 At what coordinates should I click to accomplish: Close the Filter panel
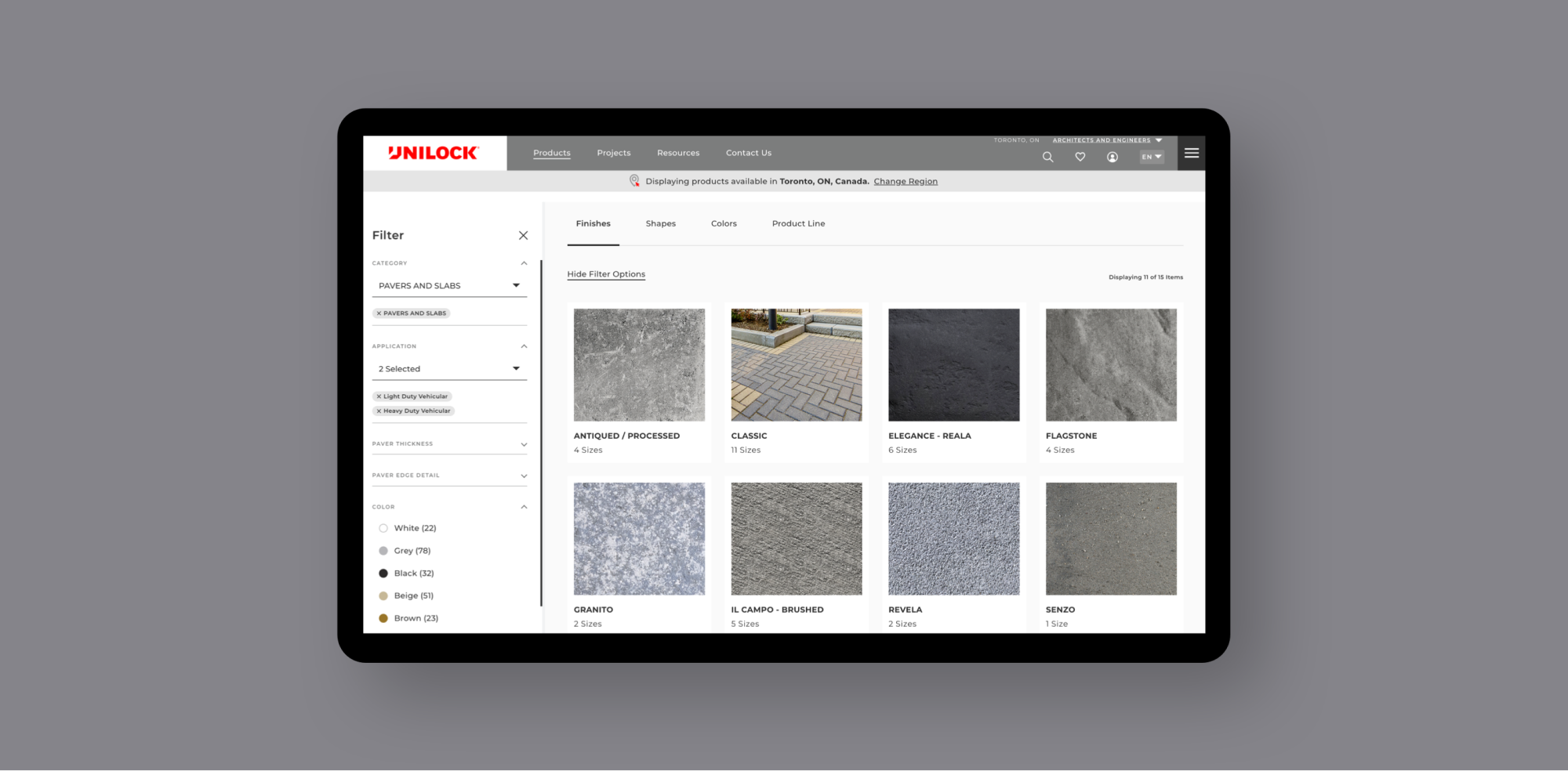tap(523, 236)
